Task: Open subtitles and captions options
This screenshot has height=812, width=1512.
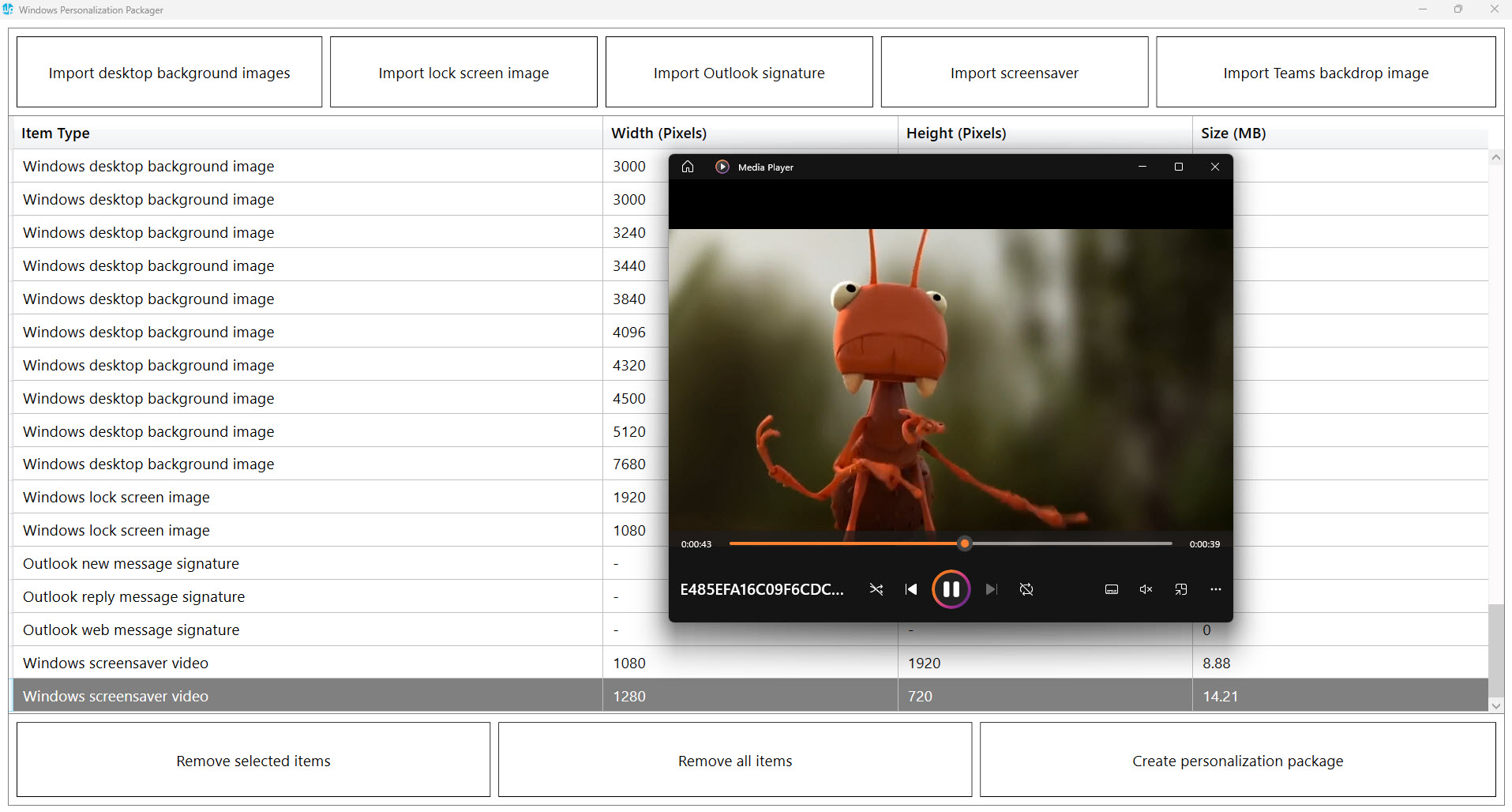Action: pyautogui.click(x=1112, y=589)
